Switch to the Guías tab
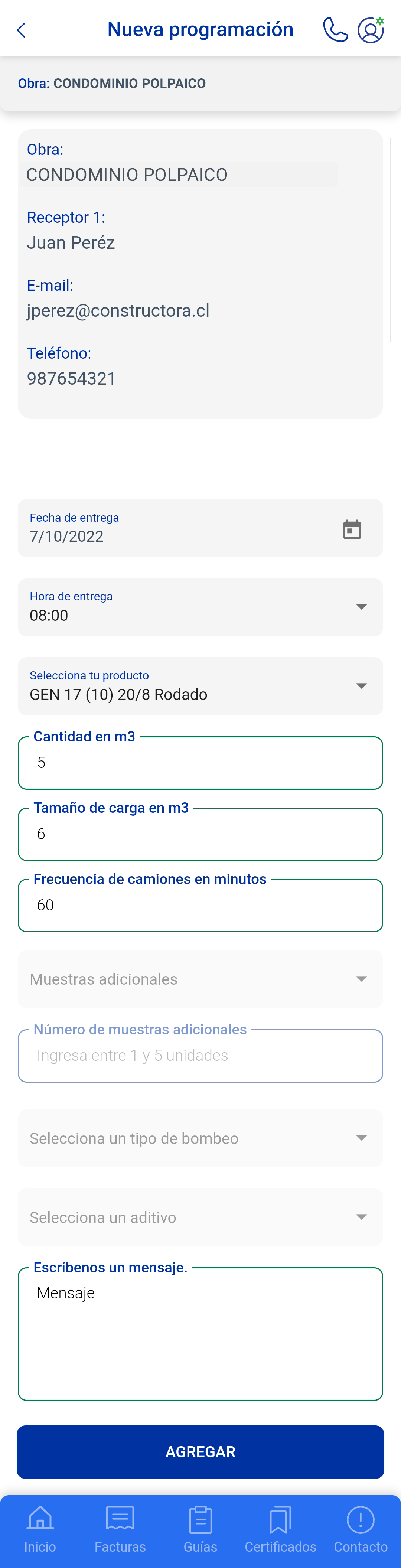This screenshot has width=401, height=1568. (200, 1529)
